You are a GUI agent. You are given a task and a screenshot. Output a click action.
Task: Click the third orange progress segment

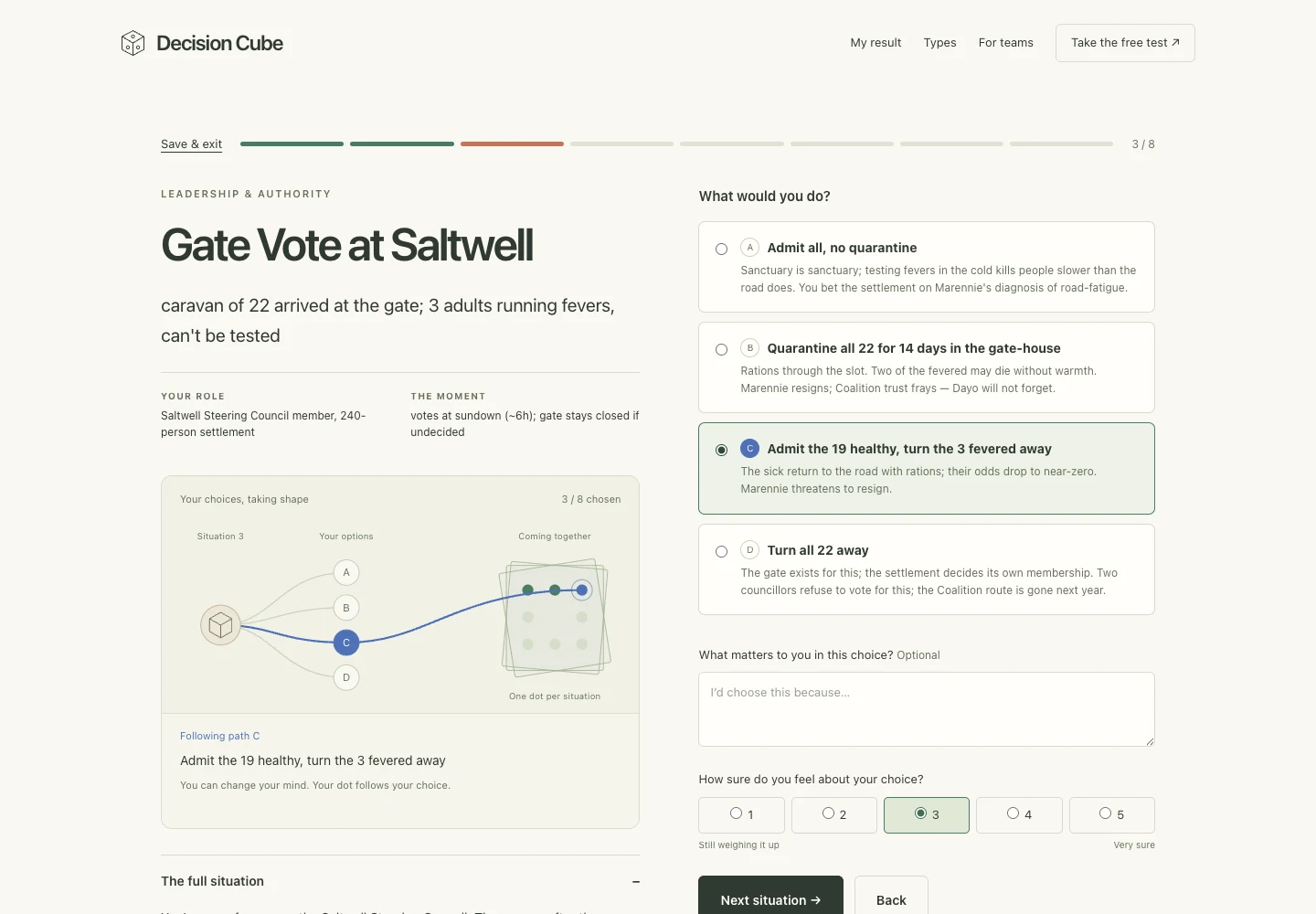[512, 143]
